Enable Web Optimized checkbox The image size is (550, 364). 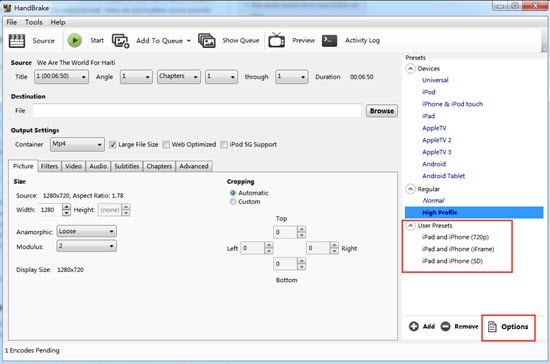pos(166,144)
